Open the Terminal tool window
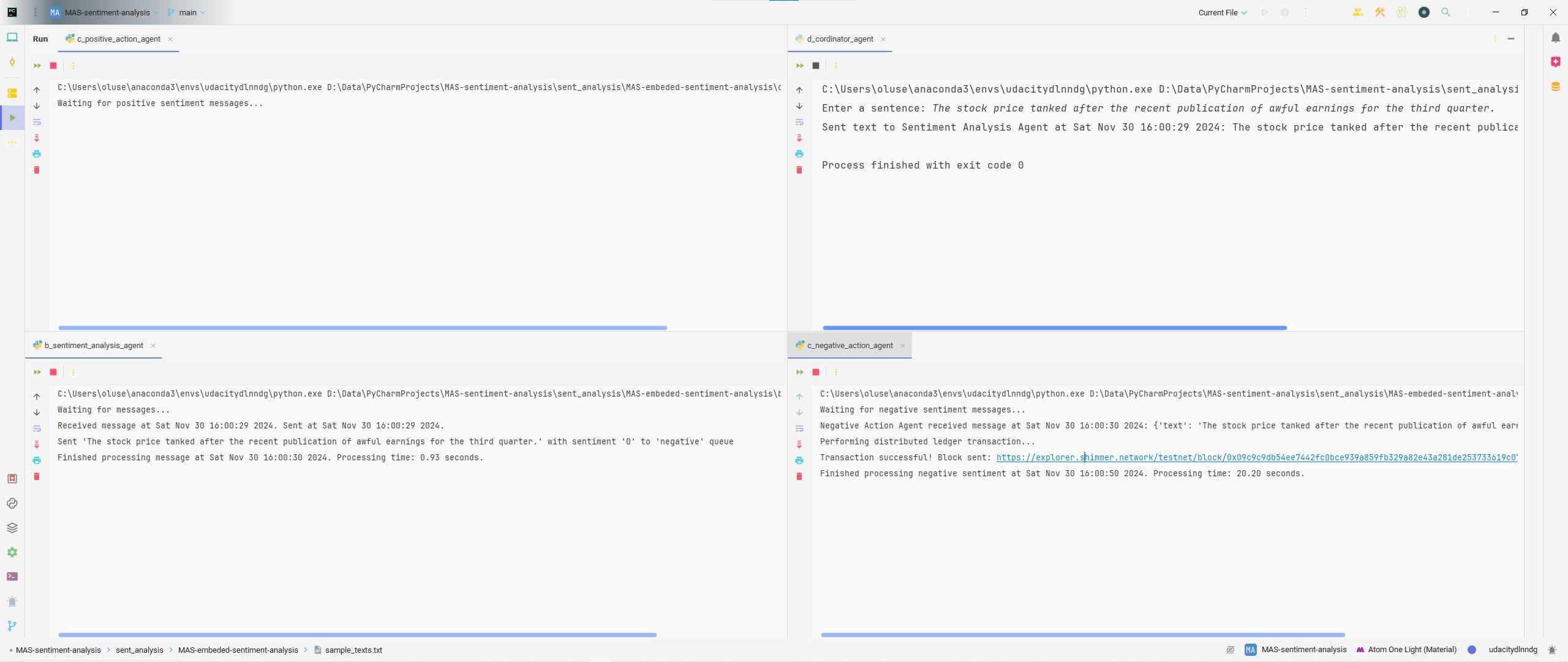The height and width of the screenshot is (662, 1568). coord(12,577)
